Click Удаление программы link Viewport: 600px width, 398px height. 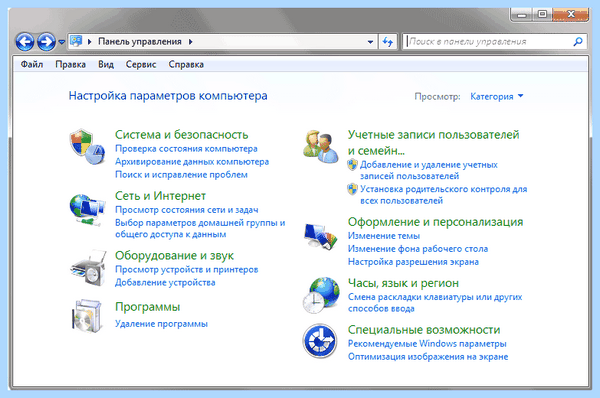(x=161, y=324)
